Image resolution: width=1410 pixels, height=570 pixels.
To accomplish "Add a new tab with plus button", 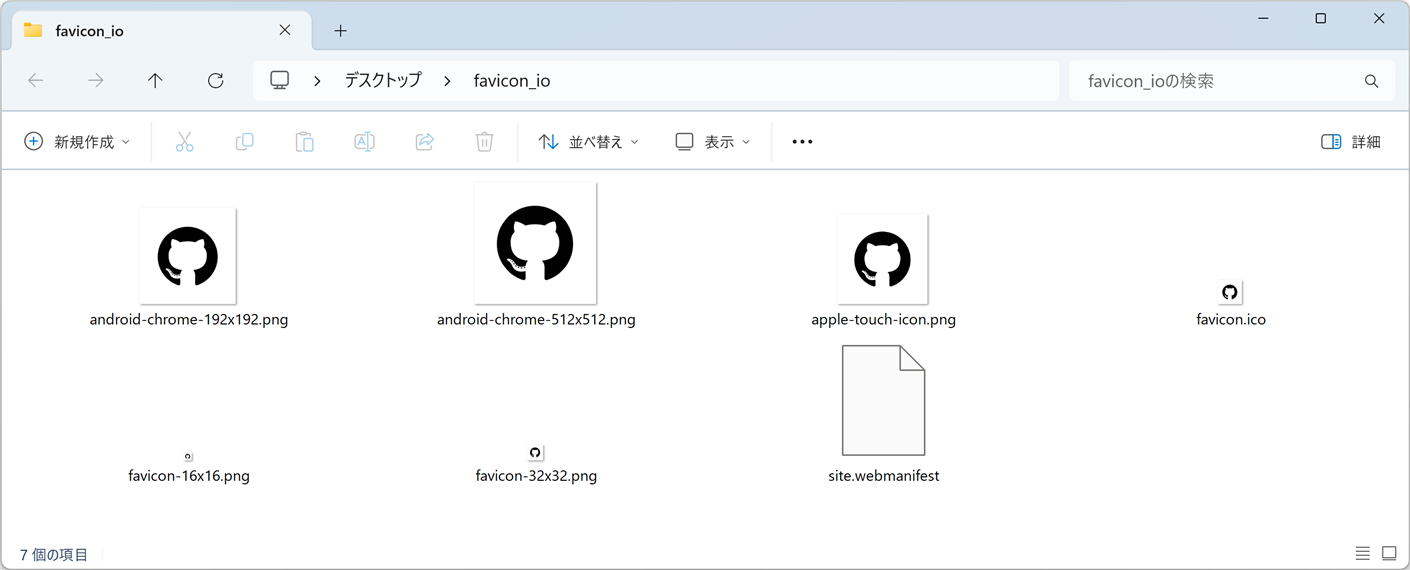I will (340, 31).
